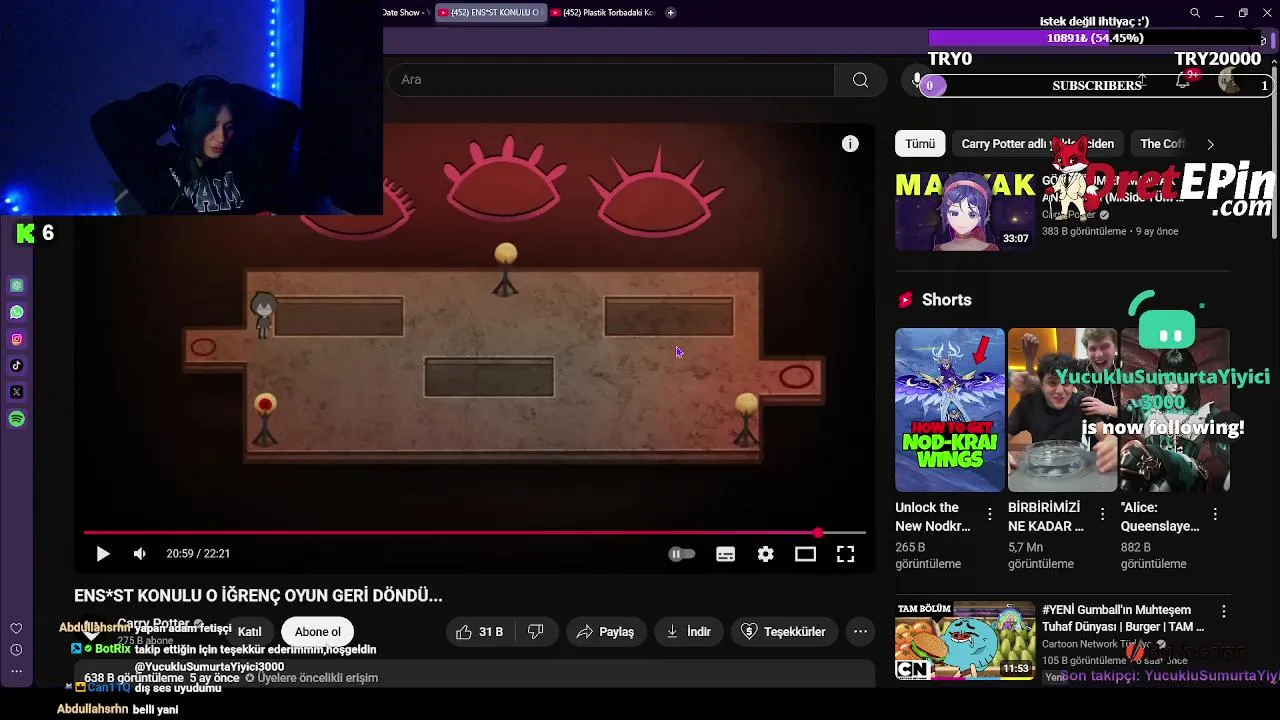Switch to theater mode view
The width and height of the screenshot is (1280, 720).
point(805,554)
